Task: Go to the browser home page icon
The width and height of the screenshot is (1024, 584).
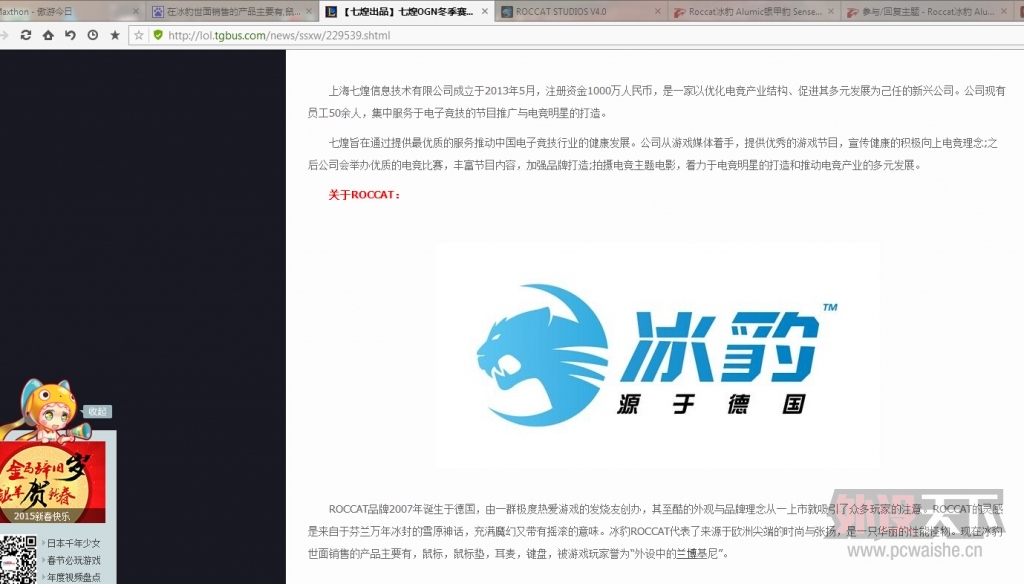Action: point(48,35)
